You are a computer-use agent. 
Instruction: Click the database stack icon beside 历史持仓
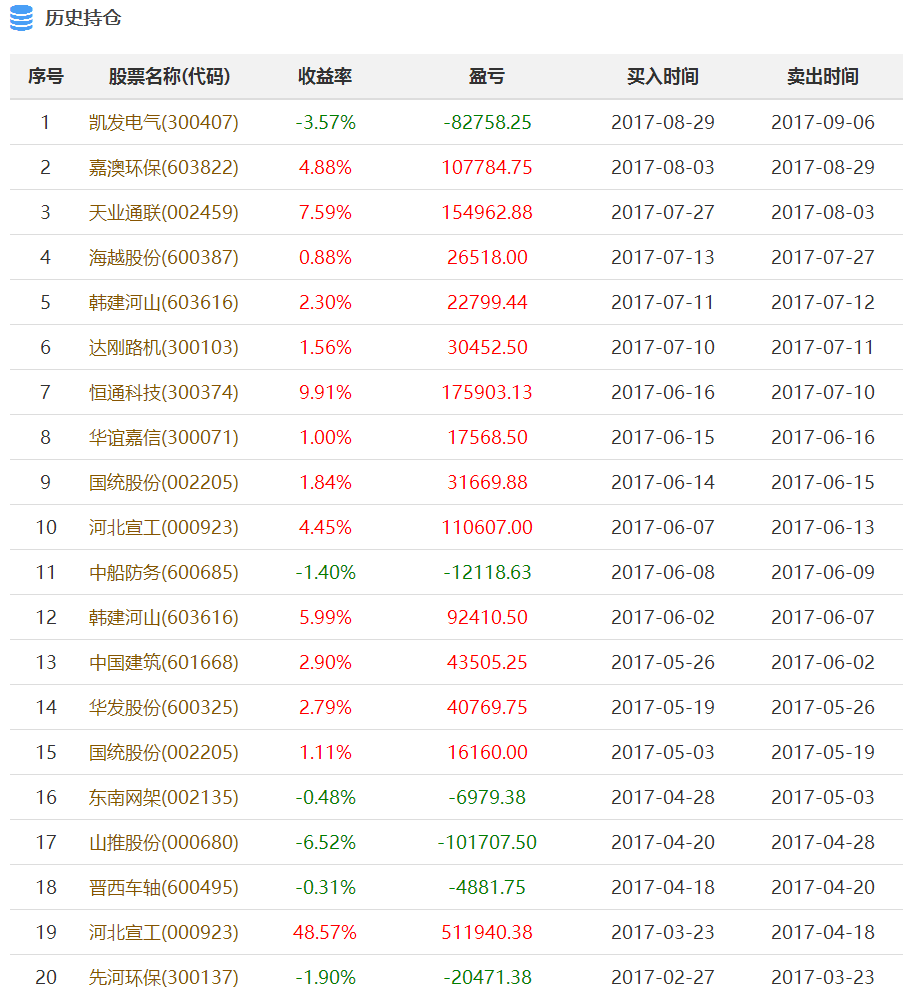pos(21,17)
